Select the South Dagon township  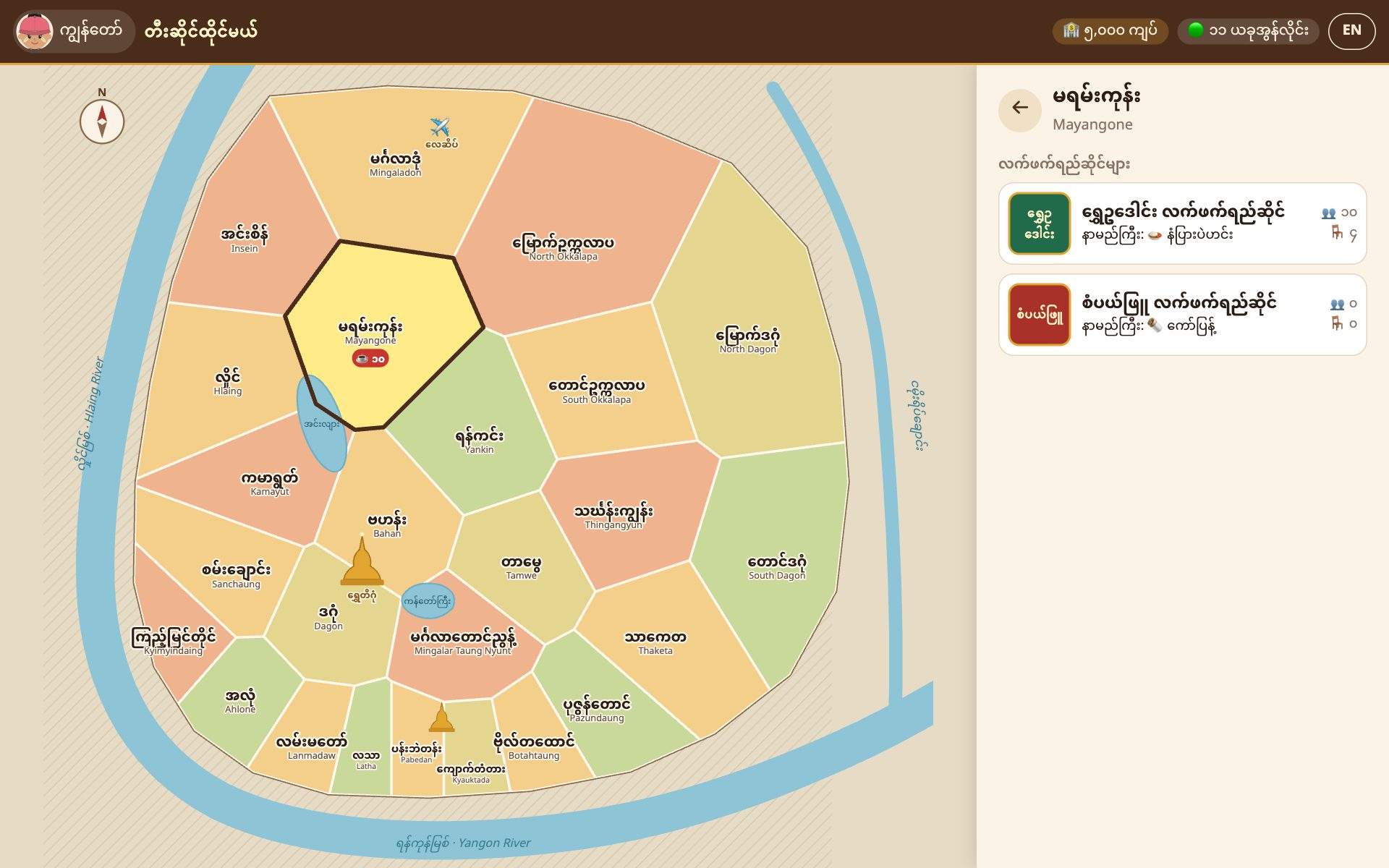coord(776,566)
